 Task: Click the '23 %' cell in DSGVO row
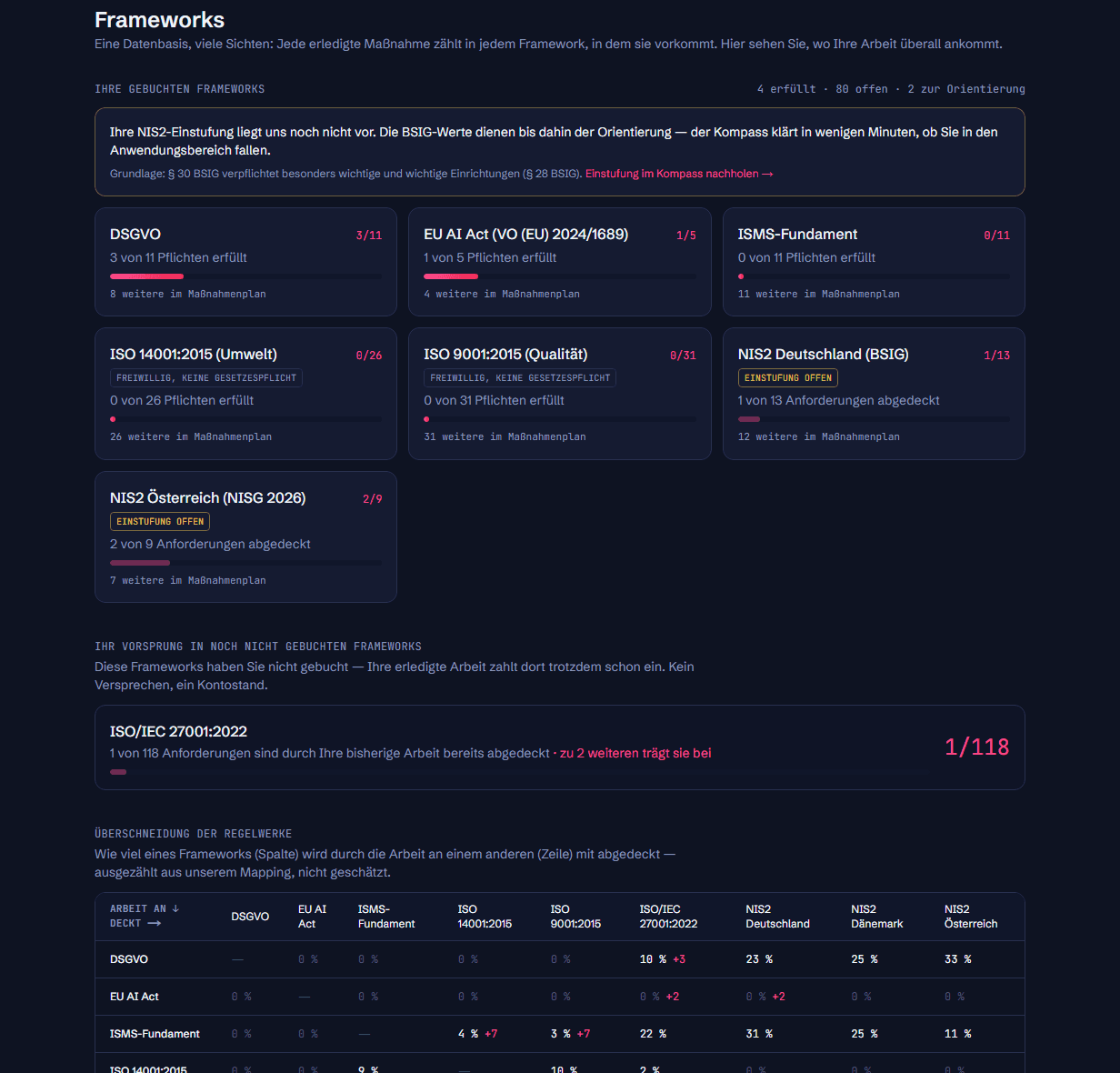[x=759, y=959]
